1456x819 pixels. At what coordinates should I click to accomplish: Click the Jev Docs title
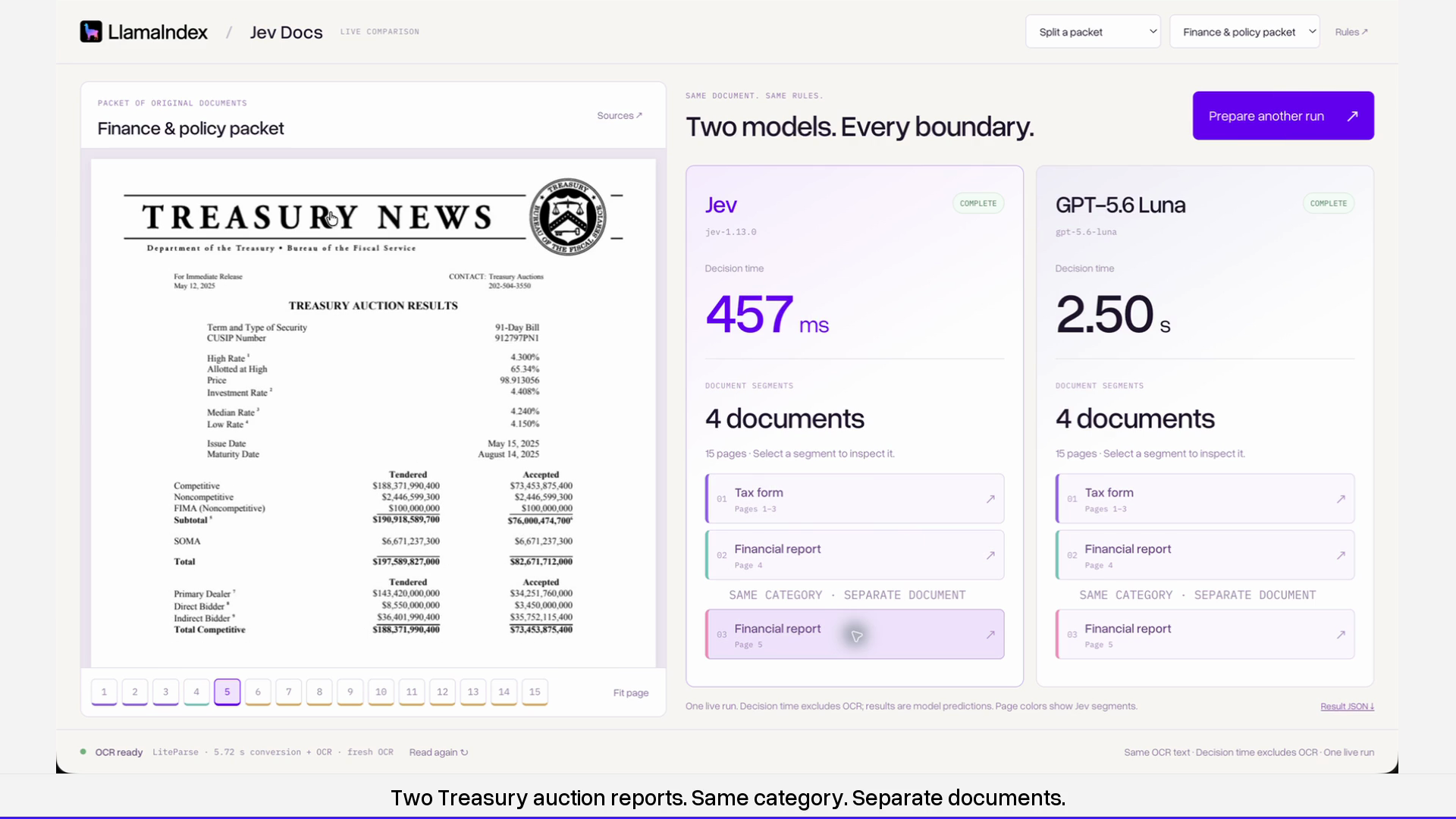(286, 33)
